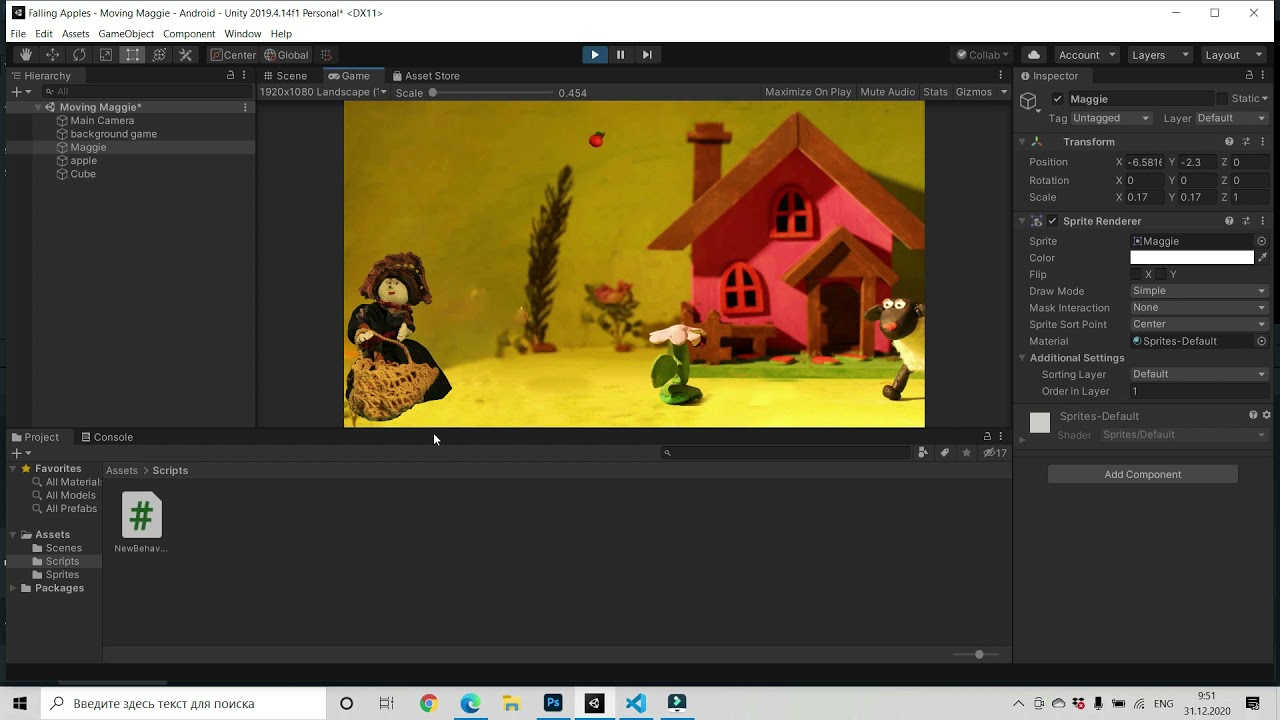This screenshot has height=720, width=1280.
Task: Toggle Maximize On Play
Action: tap(808, 92)
